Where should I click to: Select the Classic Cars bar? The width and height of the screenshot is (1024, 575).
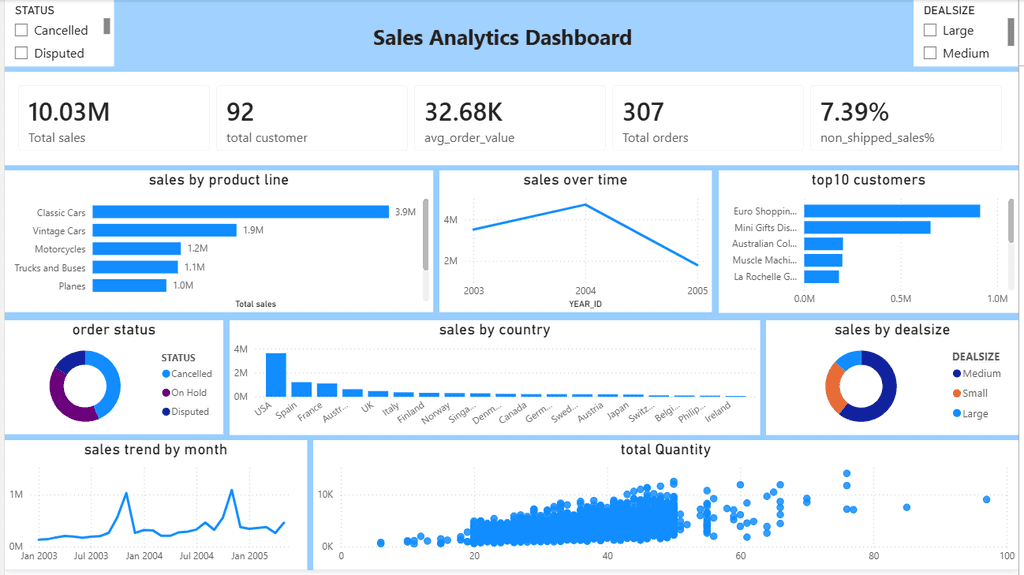(x=240, y=212)
